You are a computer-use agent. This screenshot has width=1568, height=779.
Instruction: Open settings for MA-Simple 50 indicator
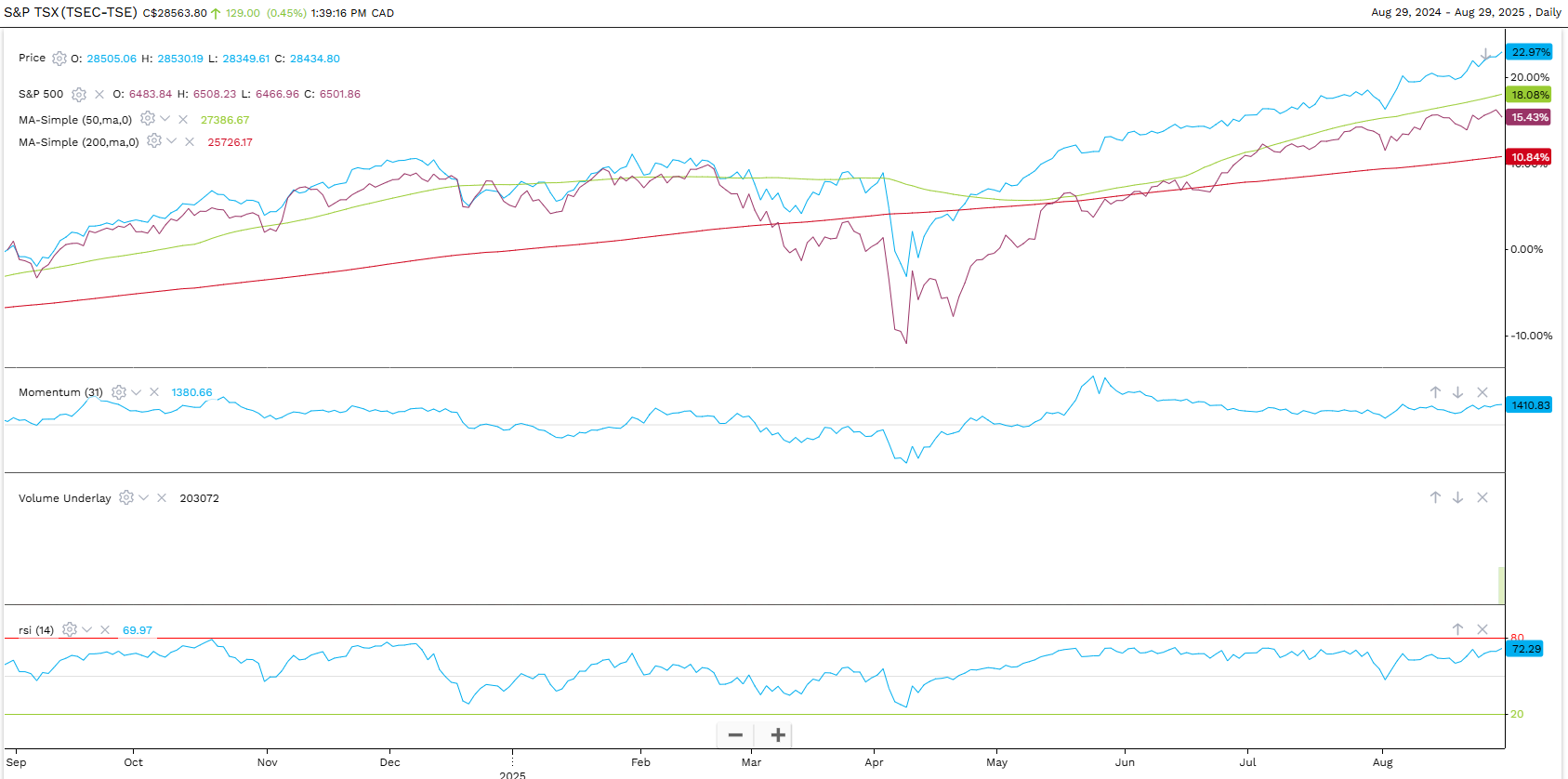pos(147,119)
